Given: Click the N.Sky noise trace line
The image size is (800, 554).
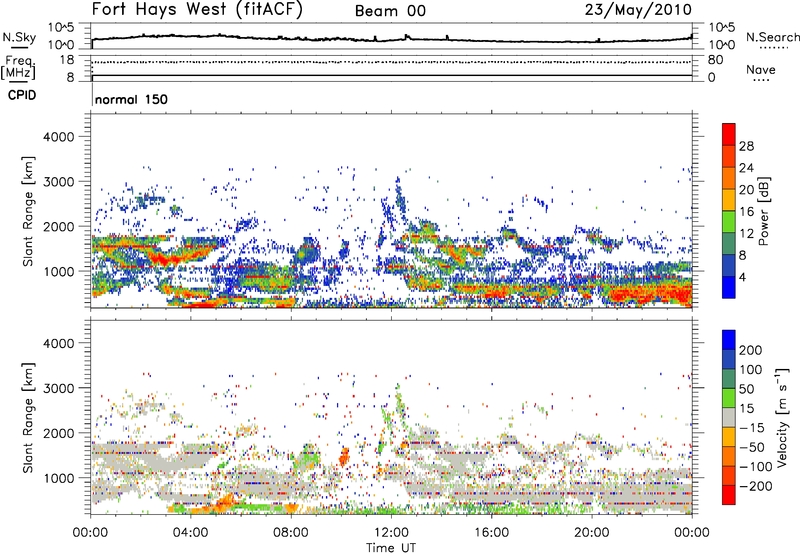Looking at the screenshot, I should (x=392, y=39).
